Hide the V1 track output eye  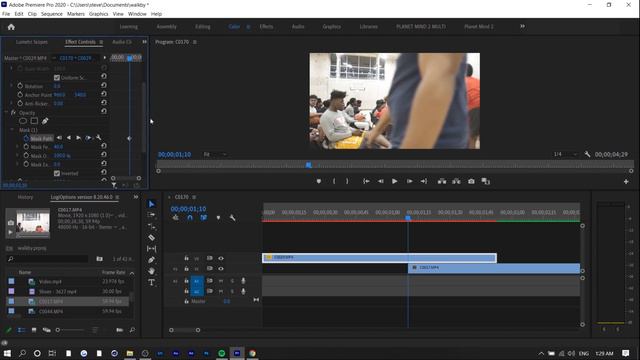tap(221, 269)
